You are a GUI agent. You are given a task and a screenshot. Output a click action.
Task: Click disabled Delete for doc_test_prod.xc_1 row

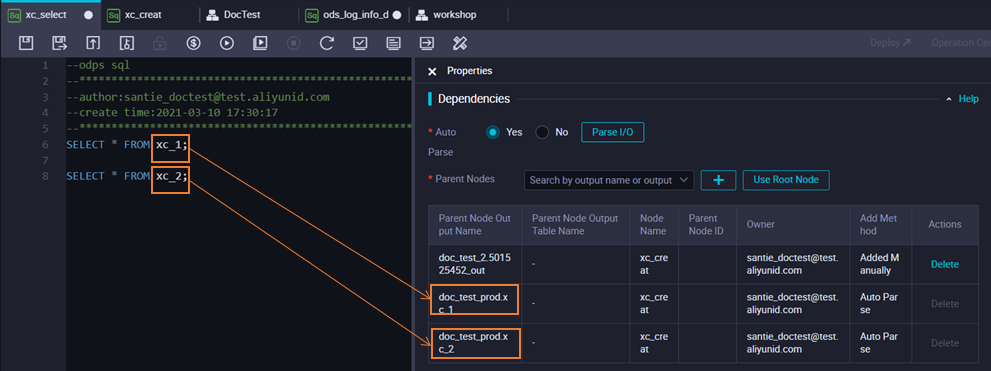pos(945,304)
